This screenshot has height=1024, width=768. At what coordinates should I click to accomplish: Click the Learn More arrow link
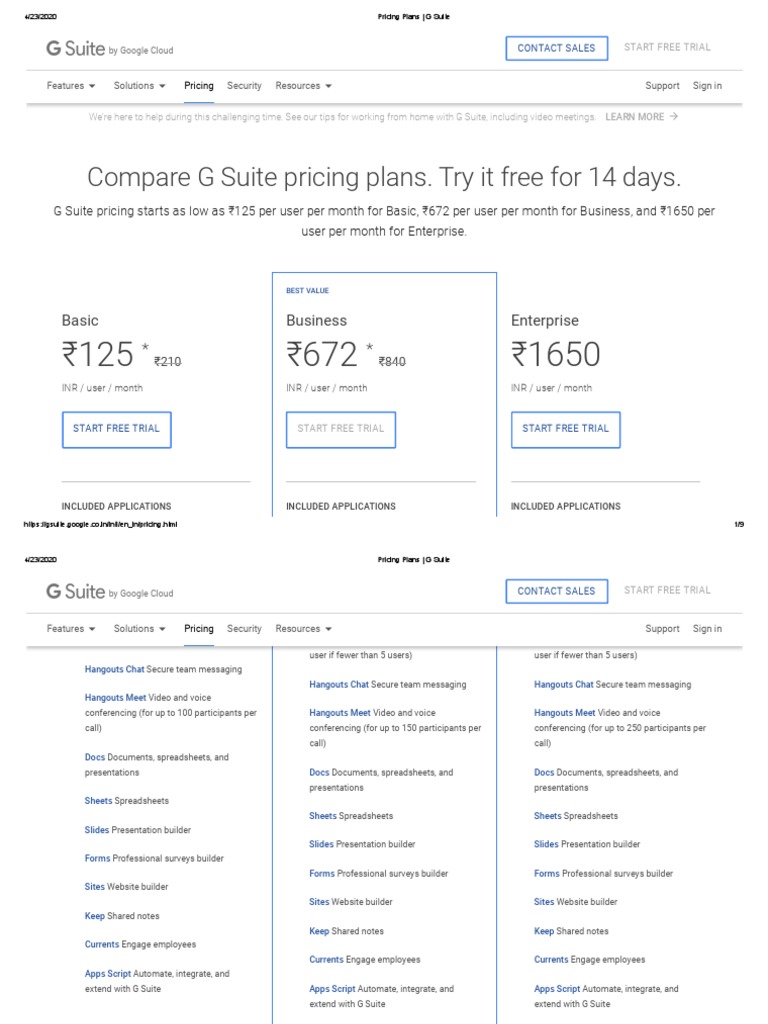(x=642, y=117)
